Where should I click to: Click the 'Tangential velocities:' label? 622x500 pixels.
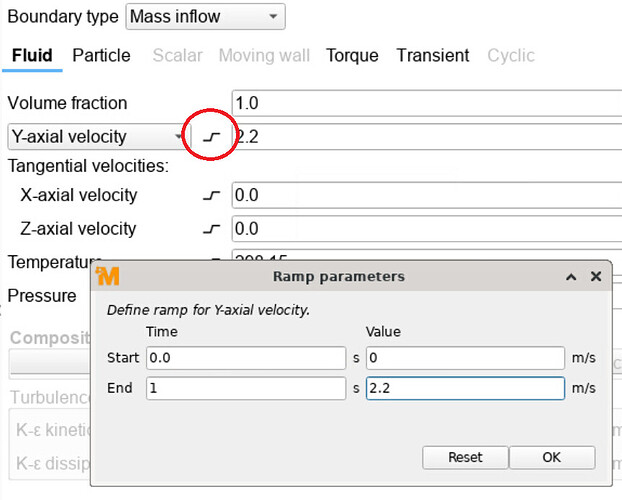(x=88, y=166)
